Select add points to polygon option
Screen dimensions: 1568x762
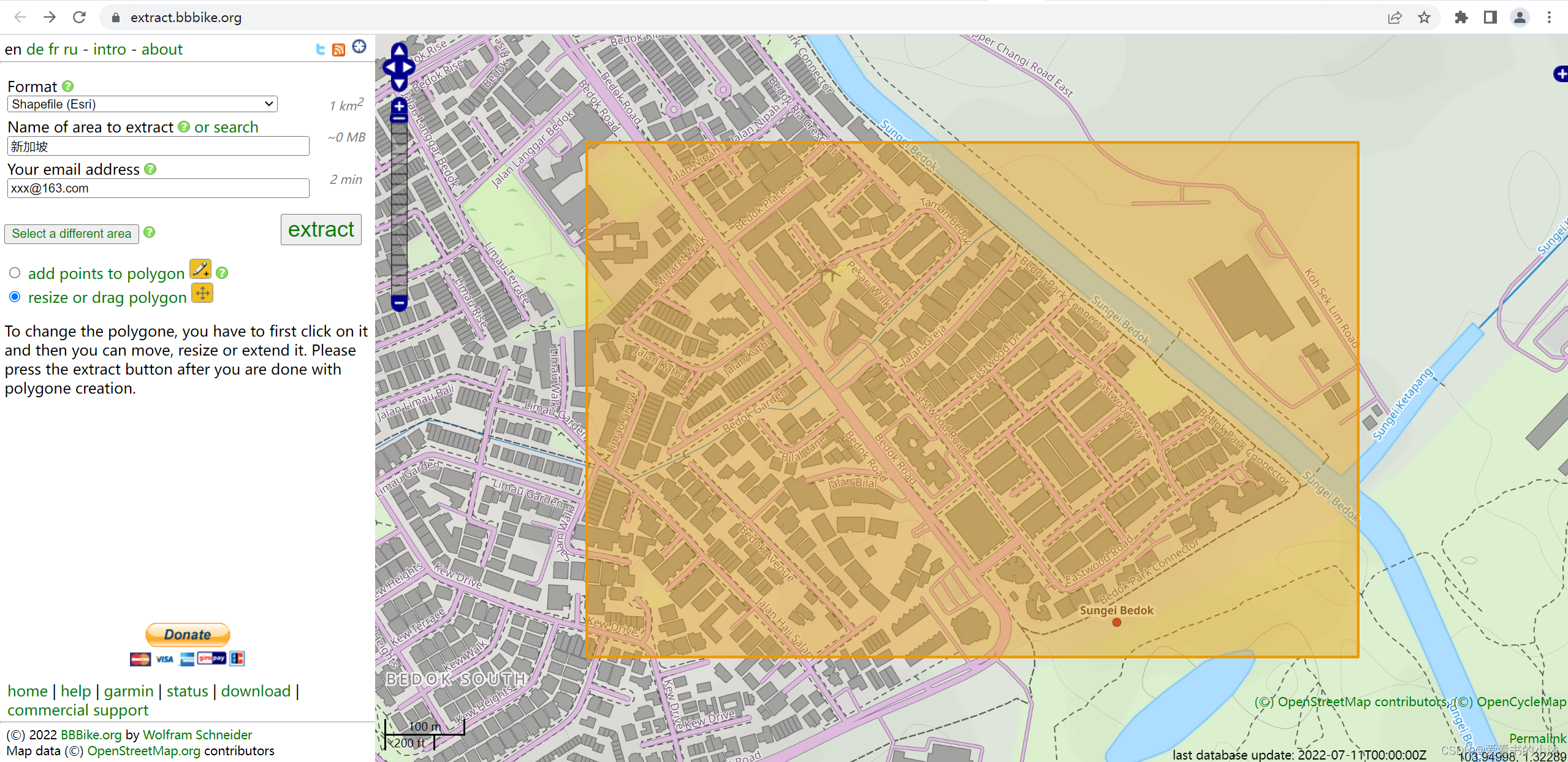(x=15, y=273)
